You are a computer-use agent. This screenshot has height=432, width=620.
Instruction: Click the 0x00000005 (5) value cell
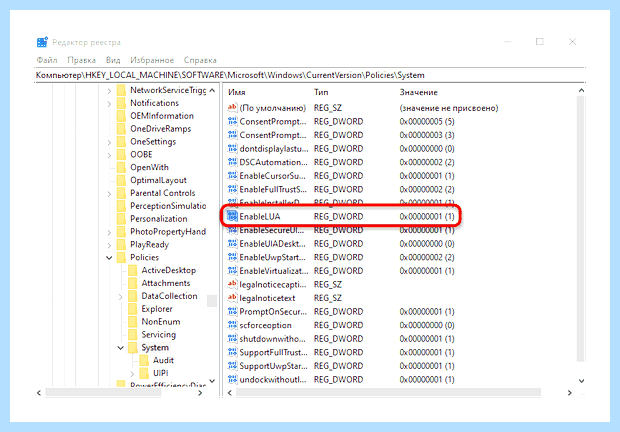pos(427,121)
